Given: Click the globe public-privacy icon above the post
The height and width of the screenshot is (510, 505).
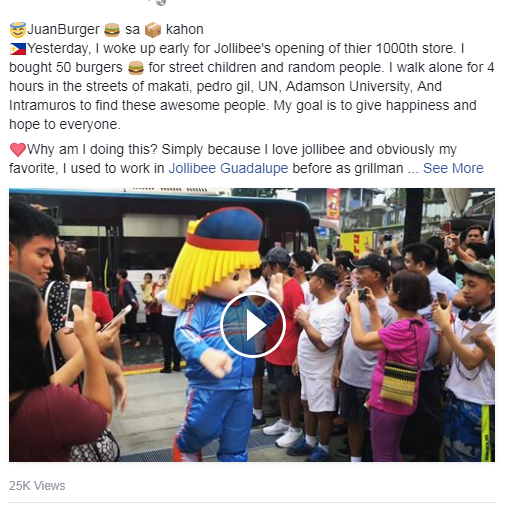Looking at the screenshot, I should point(161,2).
